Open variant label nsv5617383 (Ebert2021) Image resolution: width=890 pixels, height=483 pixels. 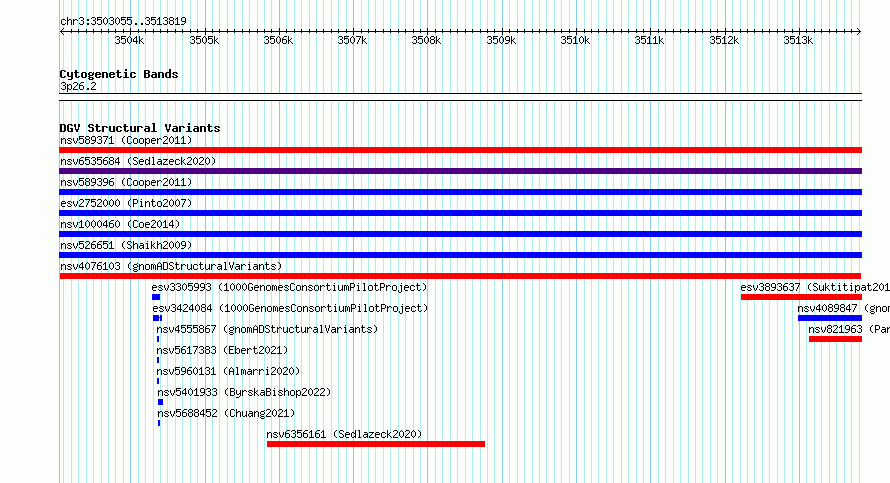point(222,350)
